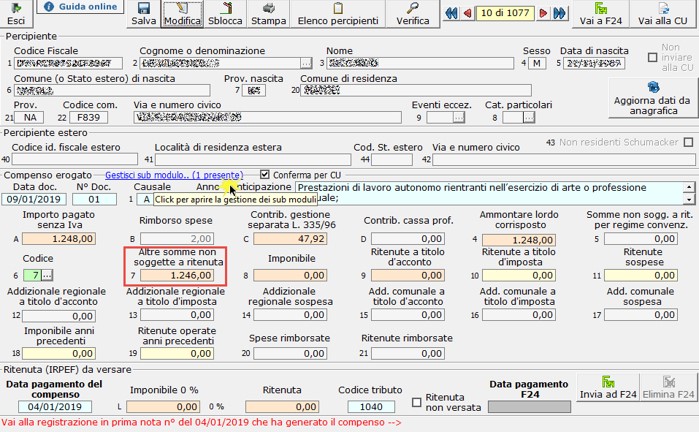699x432 pixels.
Task: Go to first record arrow
Action: (x=451, y=13)
